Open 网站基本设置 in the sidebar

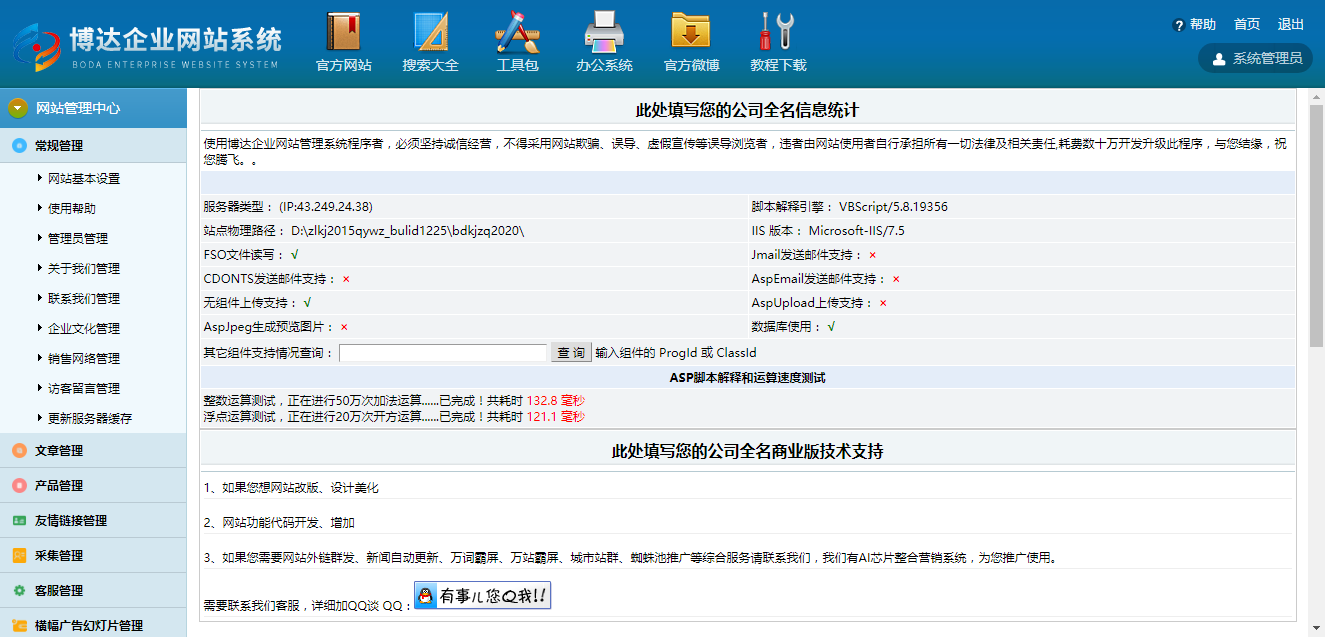tap(84, 179)
